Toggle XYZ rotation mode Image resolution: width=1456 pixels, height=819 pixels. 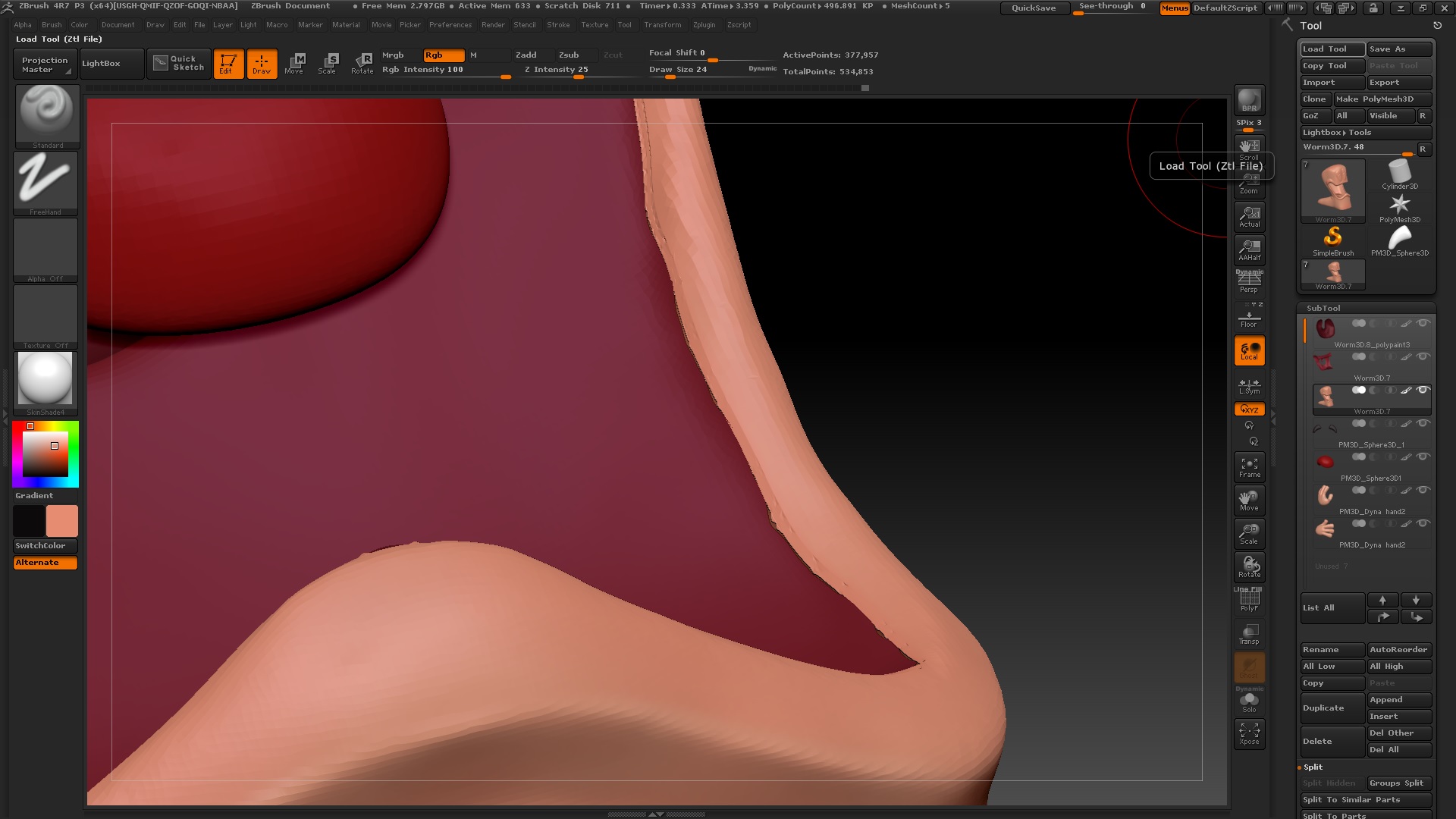1249,409
